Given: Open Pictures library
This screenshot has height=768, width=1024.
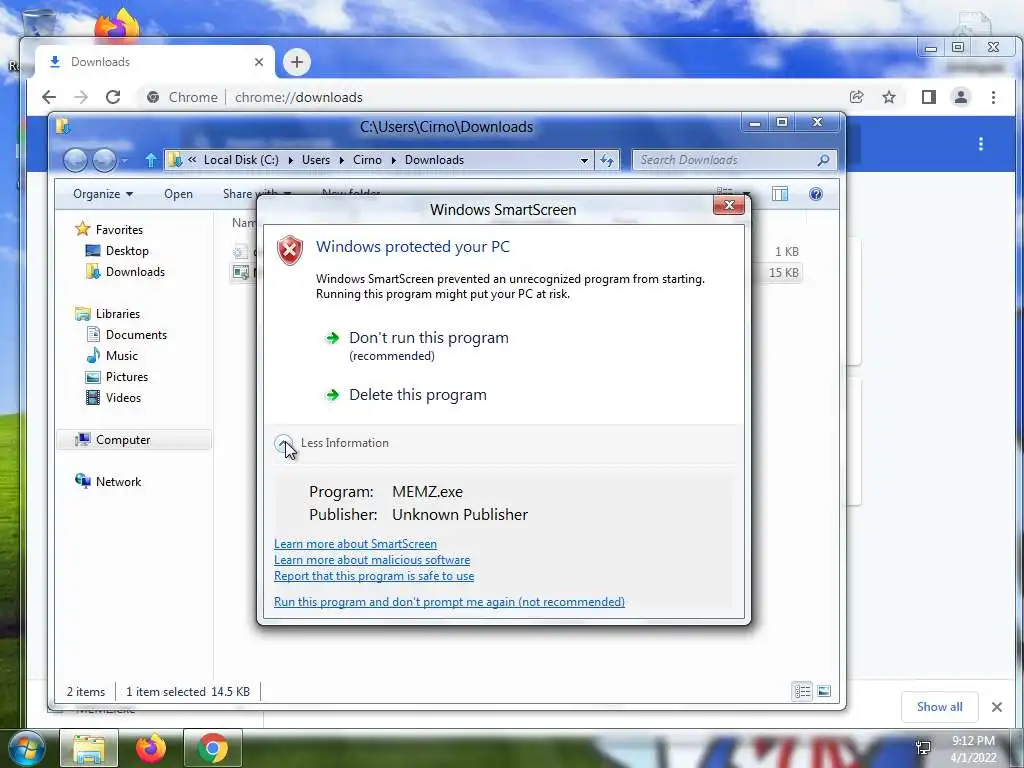Looking at the screenshot, I should [127, 377].
